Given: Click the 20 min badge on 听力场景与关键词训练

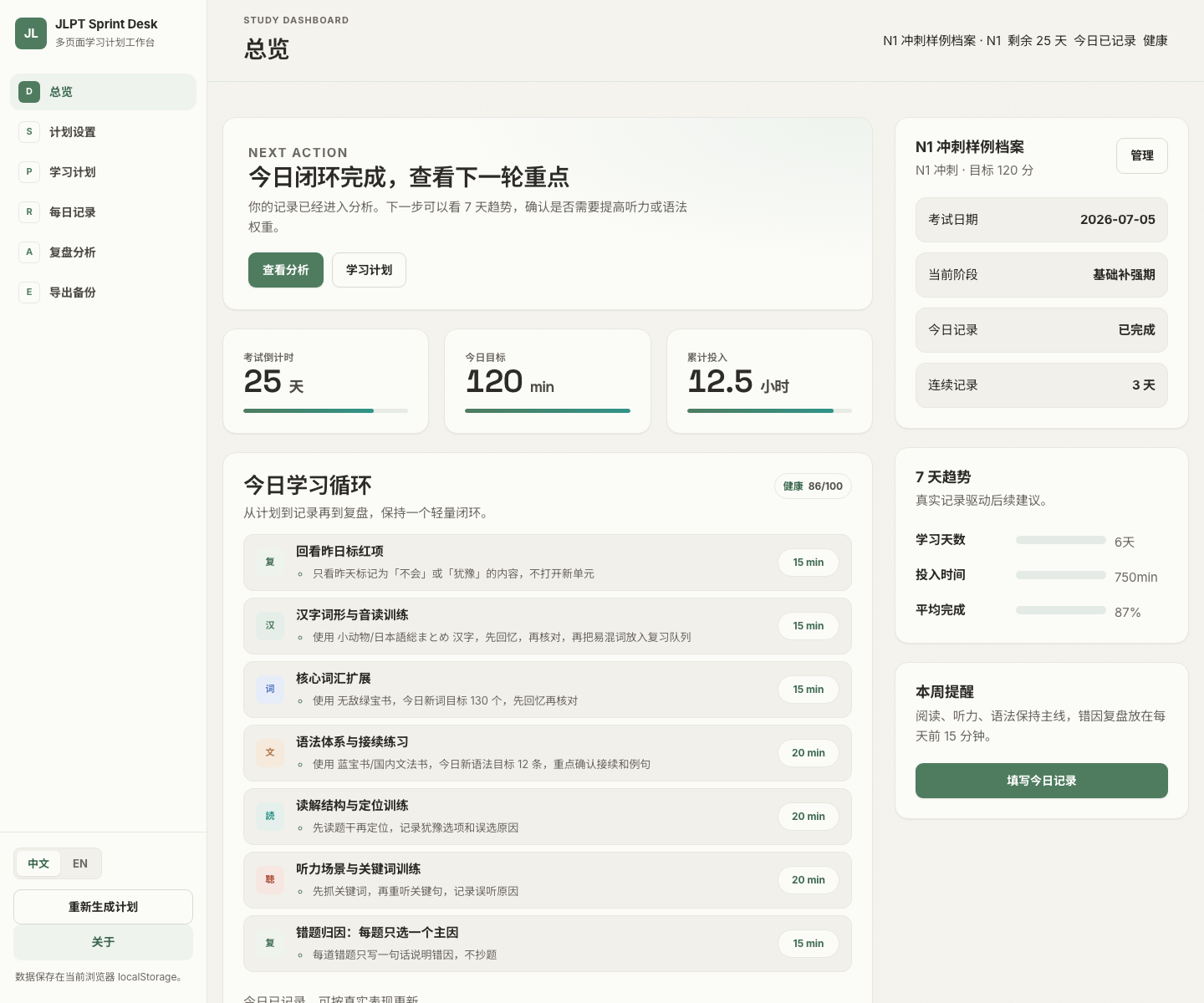Looking at the screenshot, I should tap(809, 880).
